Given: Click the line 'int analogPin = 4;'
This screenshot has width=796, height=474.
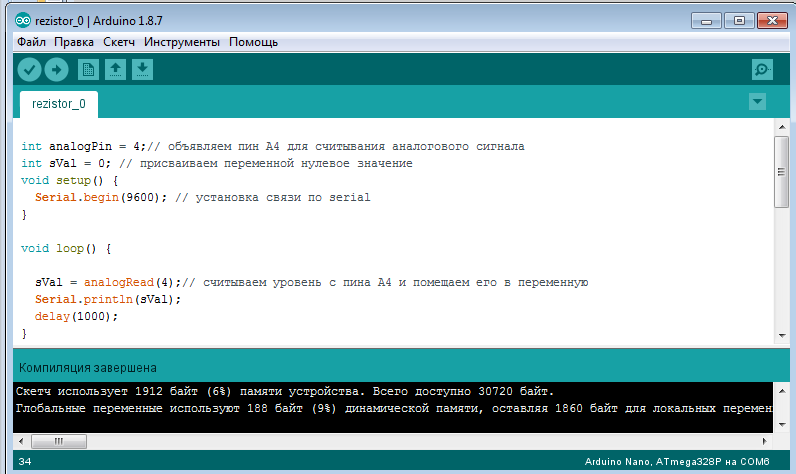Looking at the screenshot, I should click(84, 146).
